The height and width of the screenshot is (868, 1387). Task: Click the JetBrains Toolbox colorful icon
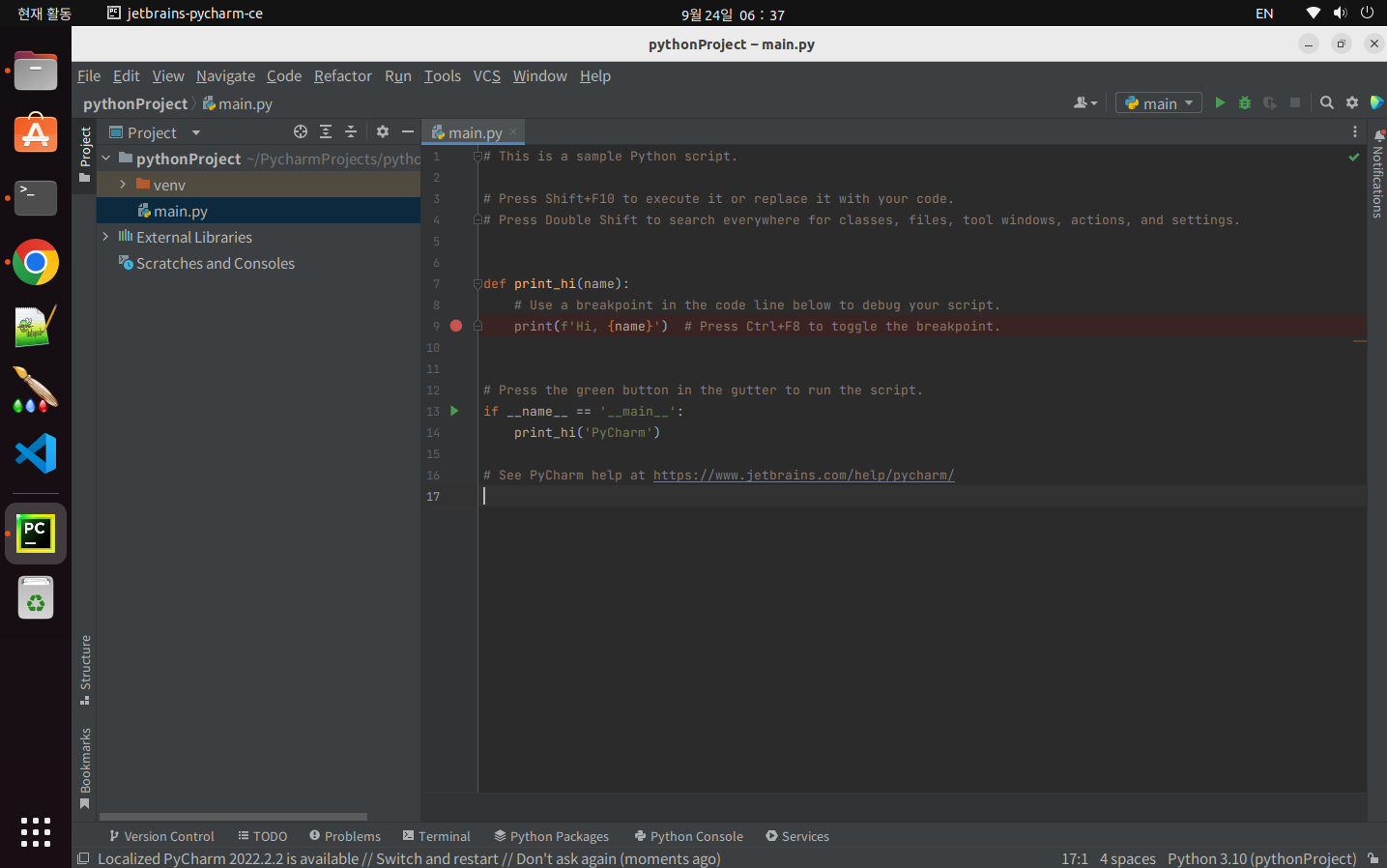pos(1376,102)
